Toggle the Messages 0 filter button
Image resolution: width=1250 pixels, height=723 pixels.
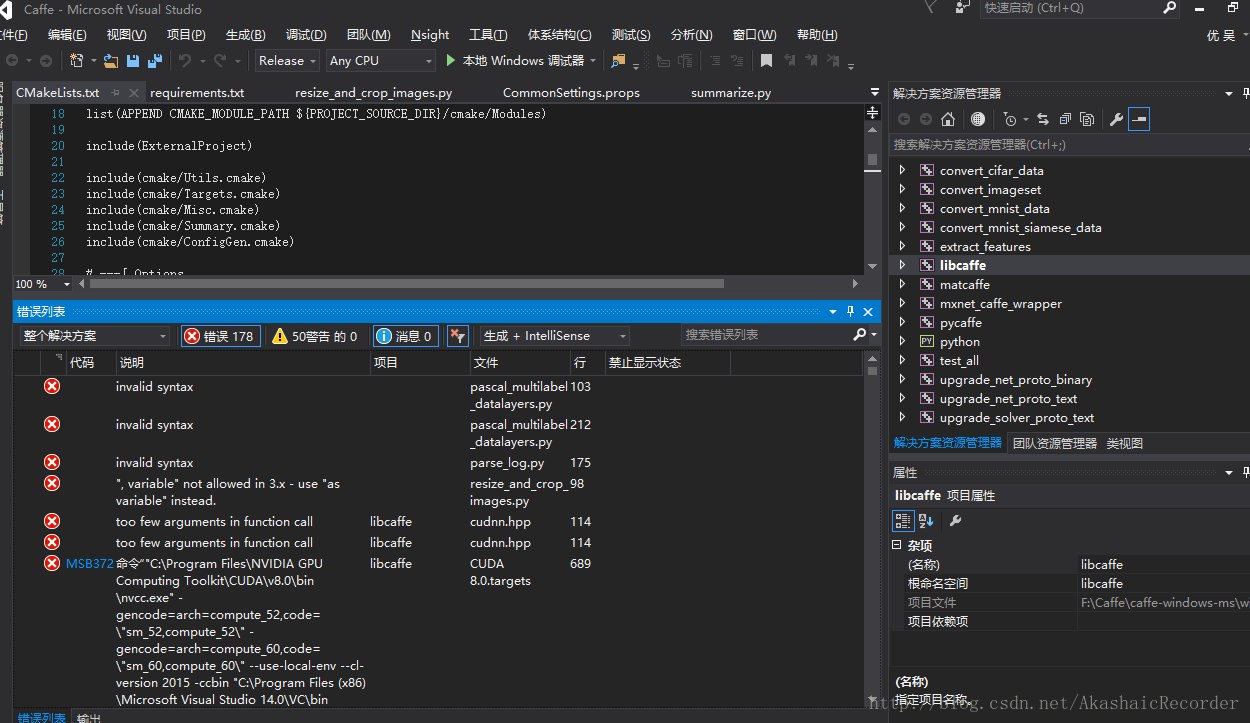(x=404, y=336)
